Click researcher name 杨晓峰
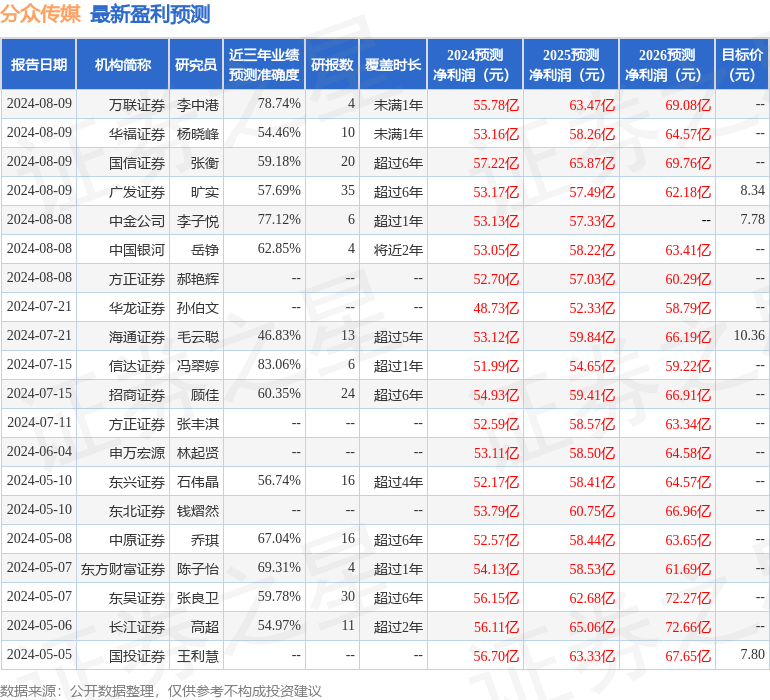The image size is (770, 700). [x=197, y=134]
